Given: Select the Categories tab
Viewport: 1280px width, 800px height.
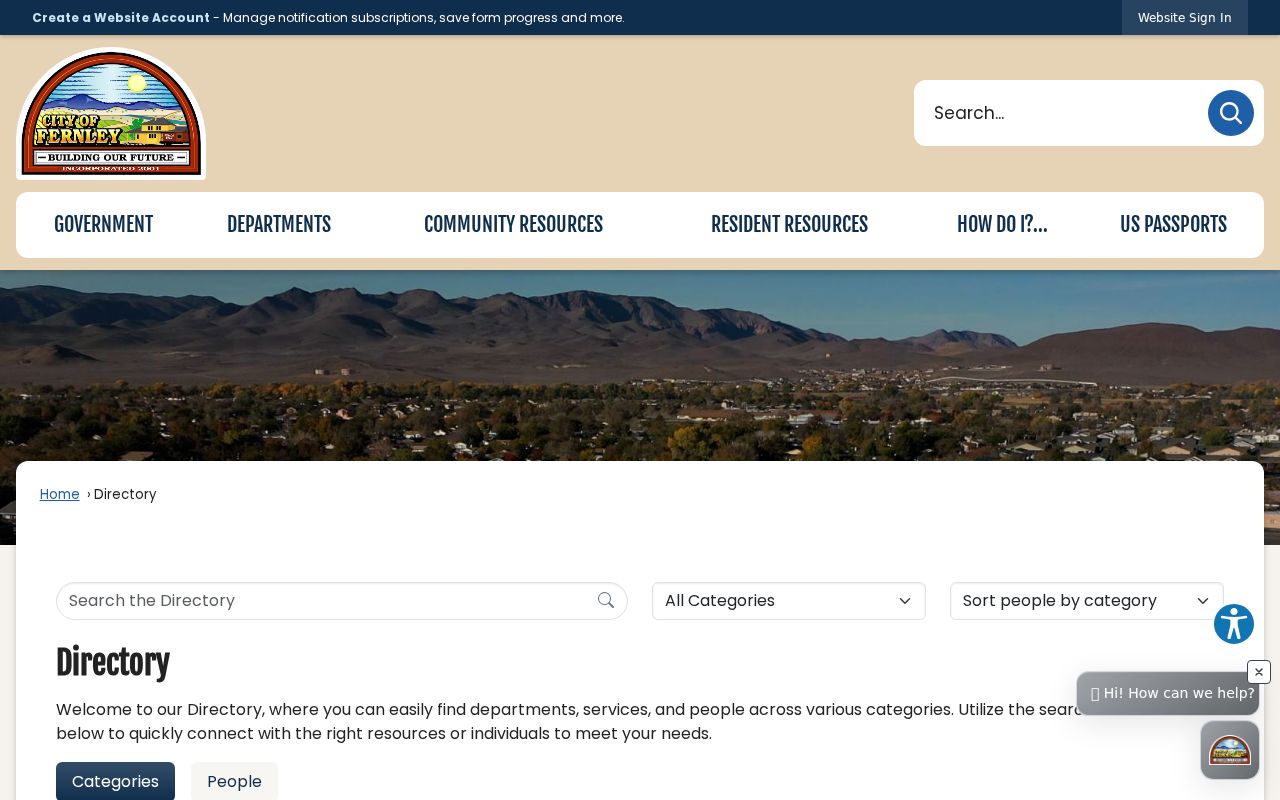Looking at the screenshot, I should click(115, 781).
